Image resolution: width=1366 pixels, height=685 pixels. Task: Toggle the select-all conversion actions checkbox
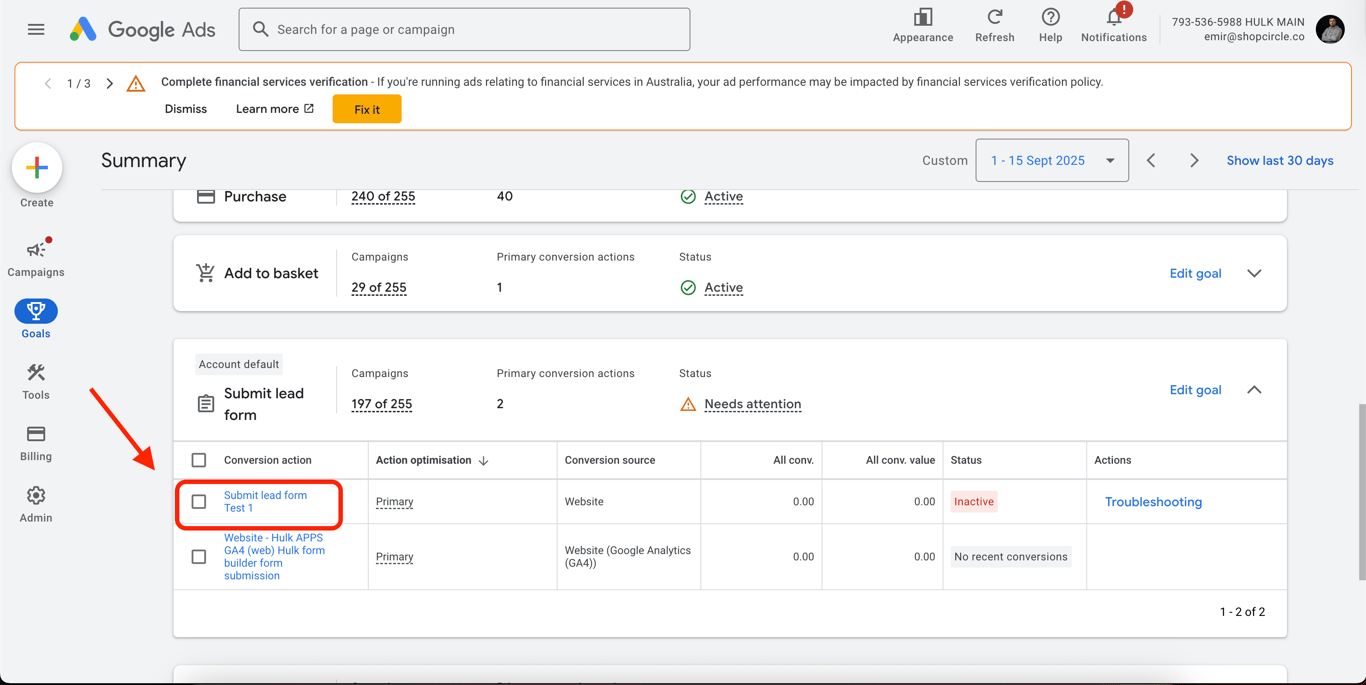(x=199, y=460)
